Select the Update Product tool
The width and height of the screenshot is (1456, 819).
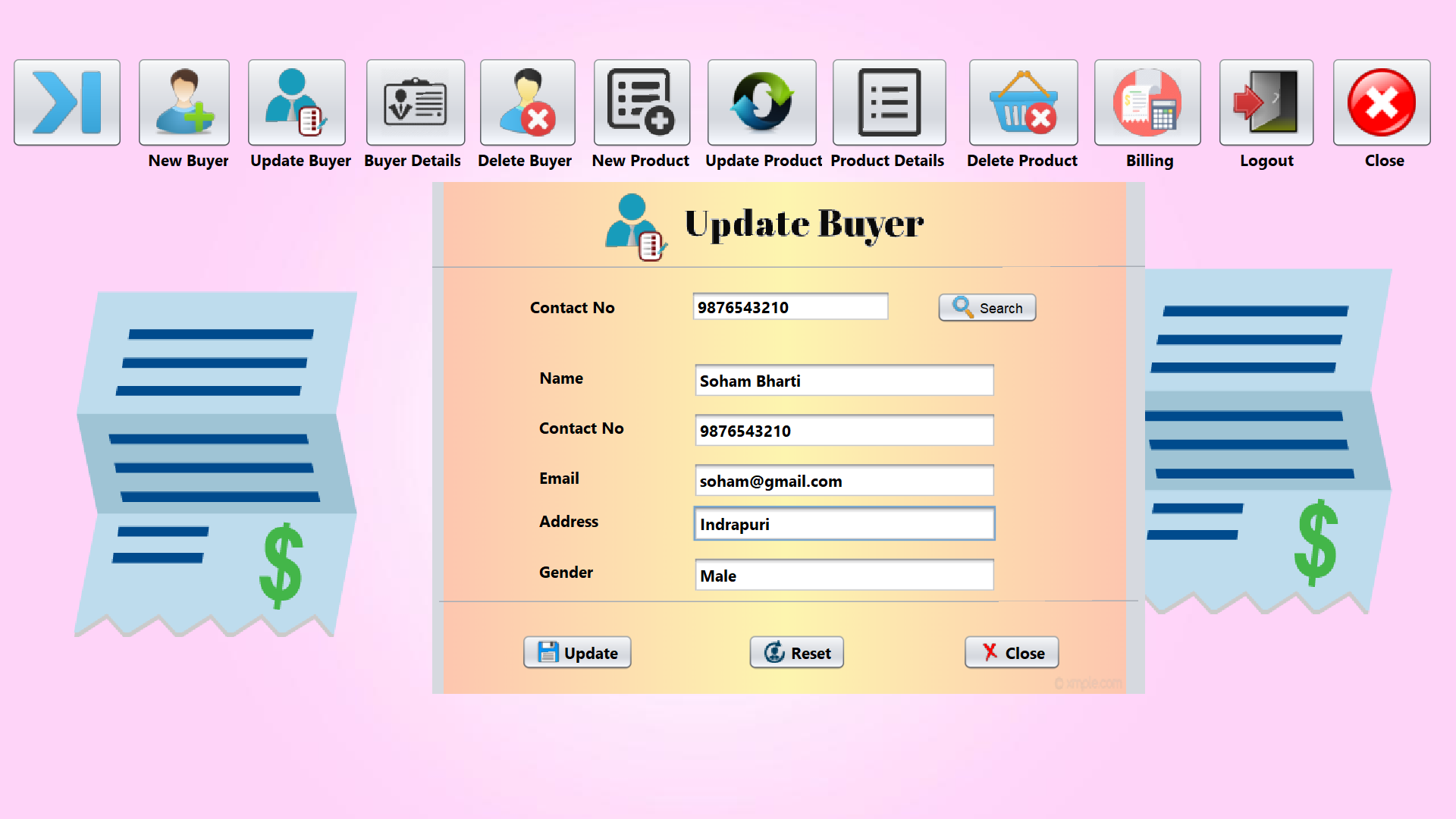click(x=761, y=102)
